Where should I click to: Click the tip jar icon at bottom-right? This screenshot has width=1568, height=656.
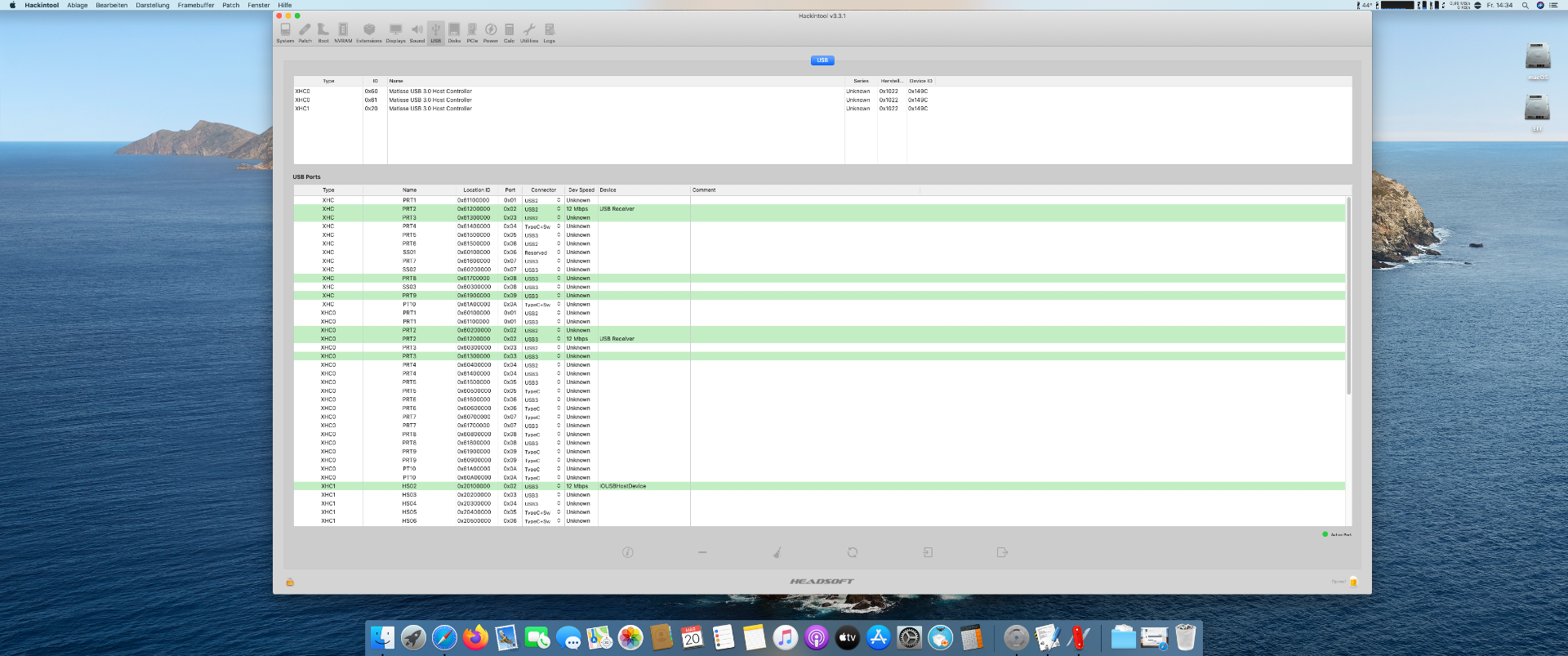[1353, 582]
